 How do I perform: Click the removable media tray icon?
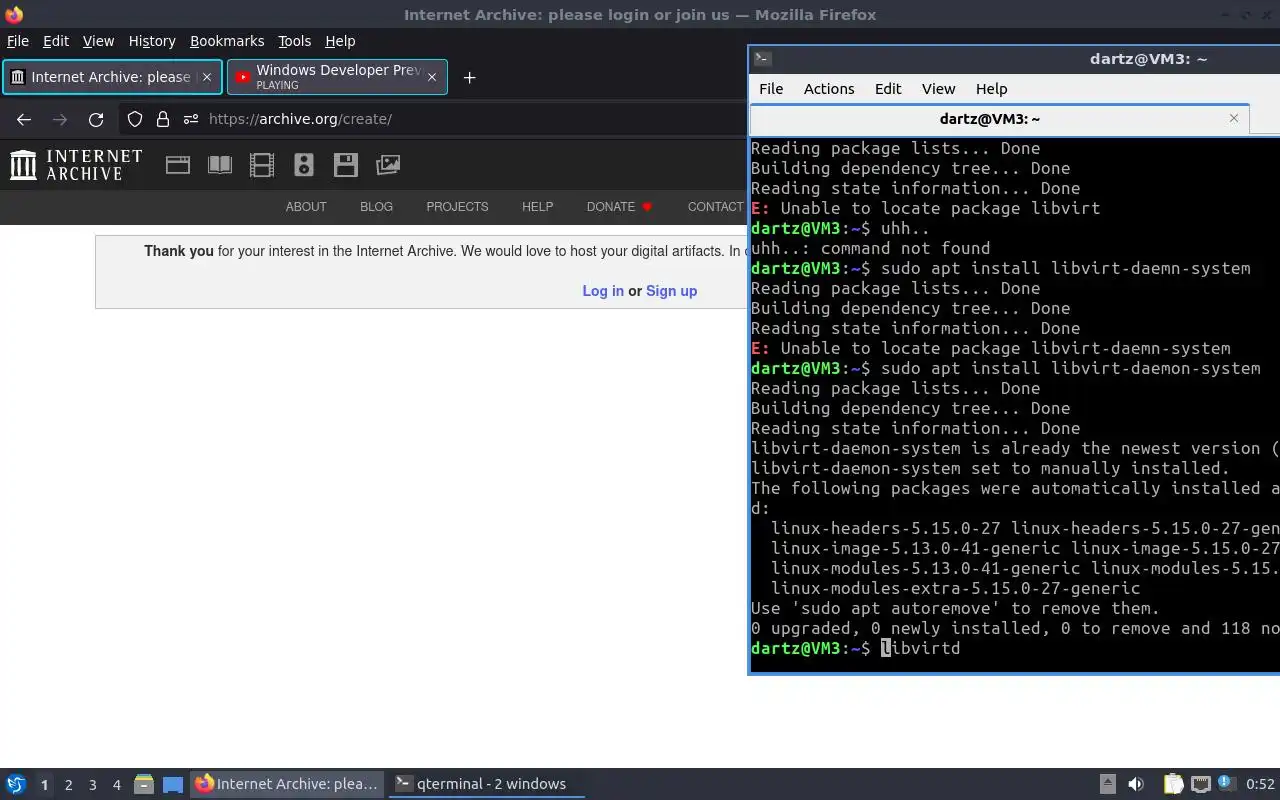1107,784
